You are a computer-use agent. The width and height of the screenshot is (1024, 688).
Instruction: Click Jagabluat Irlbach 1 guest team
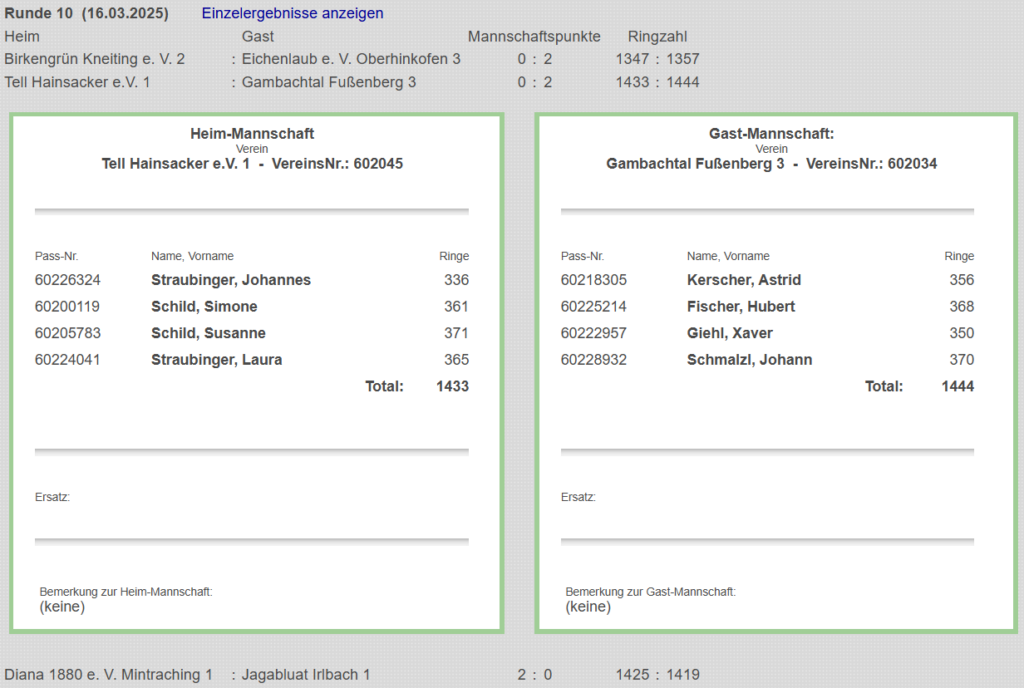[306, 675]
